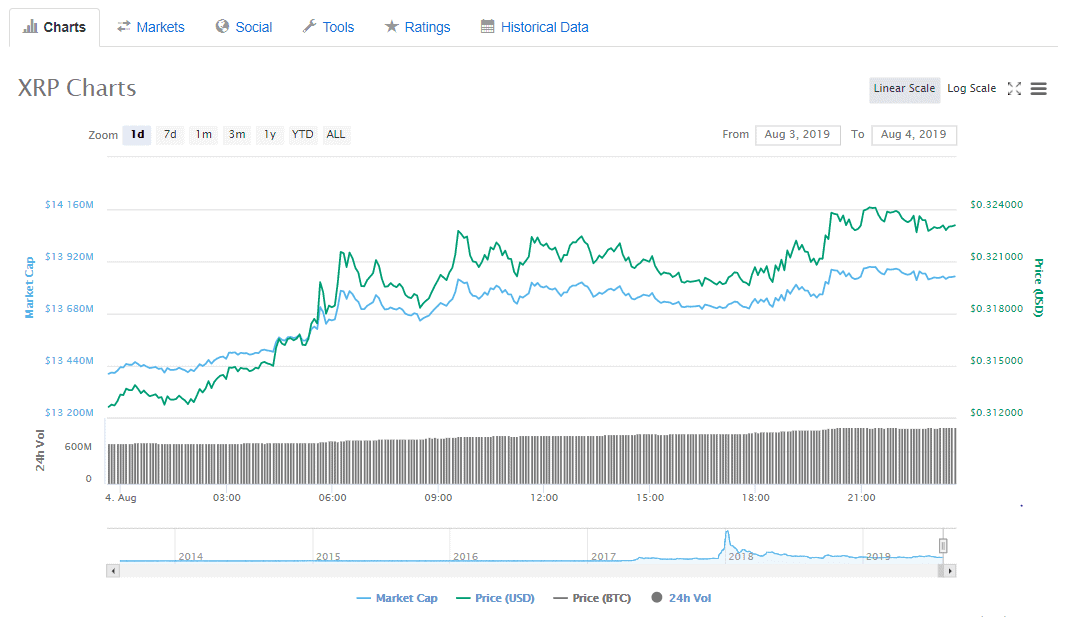Screen dimensions: 1076x617
Task: Click the From date field
Action: click(797, 135)
